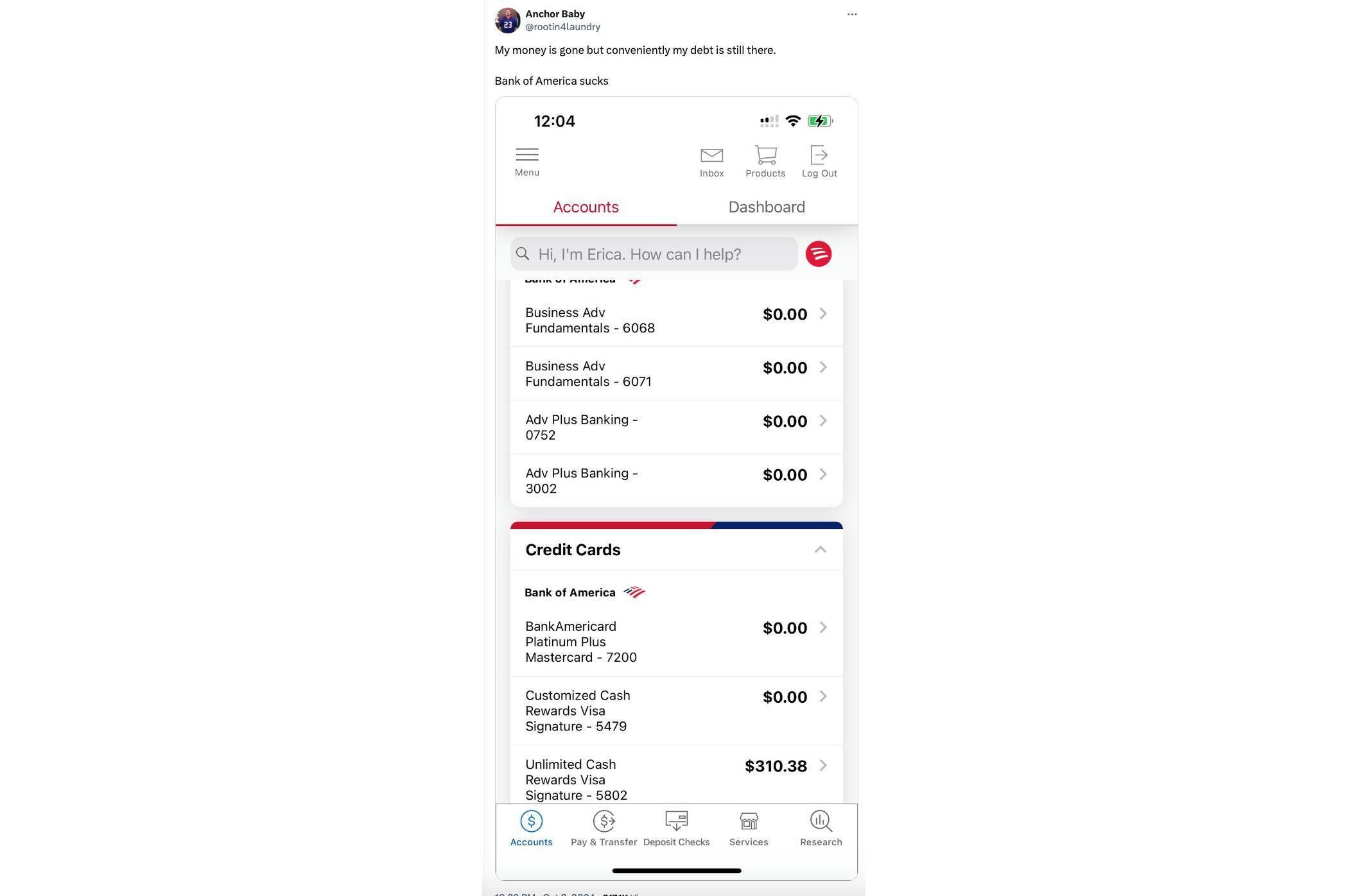Select Accounts tab view
Viewport: 1347px width, 896px height.
pyautogui.click(x=585, y=207)
